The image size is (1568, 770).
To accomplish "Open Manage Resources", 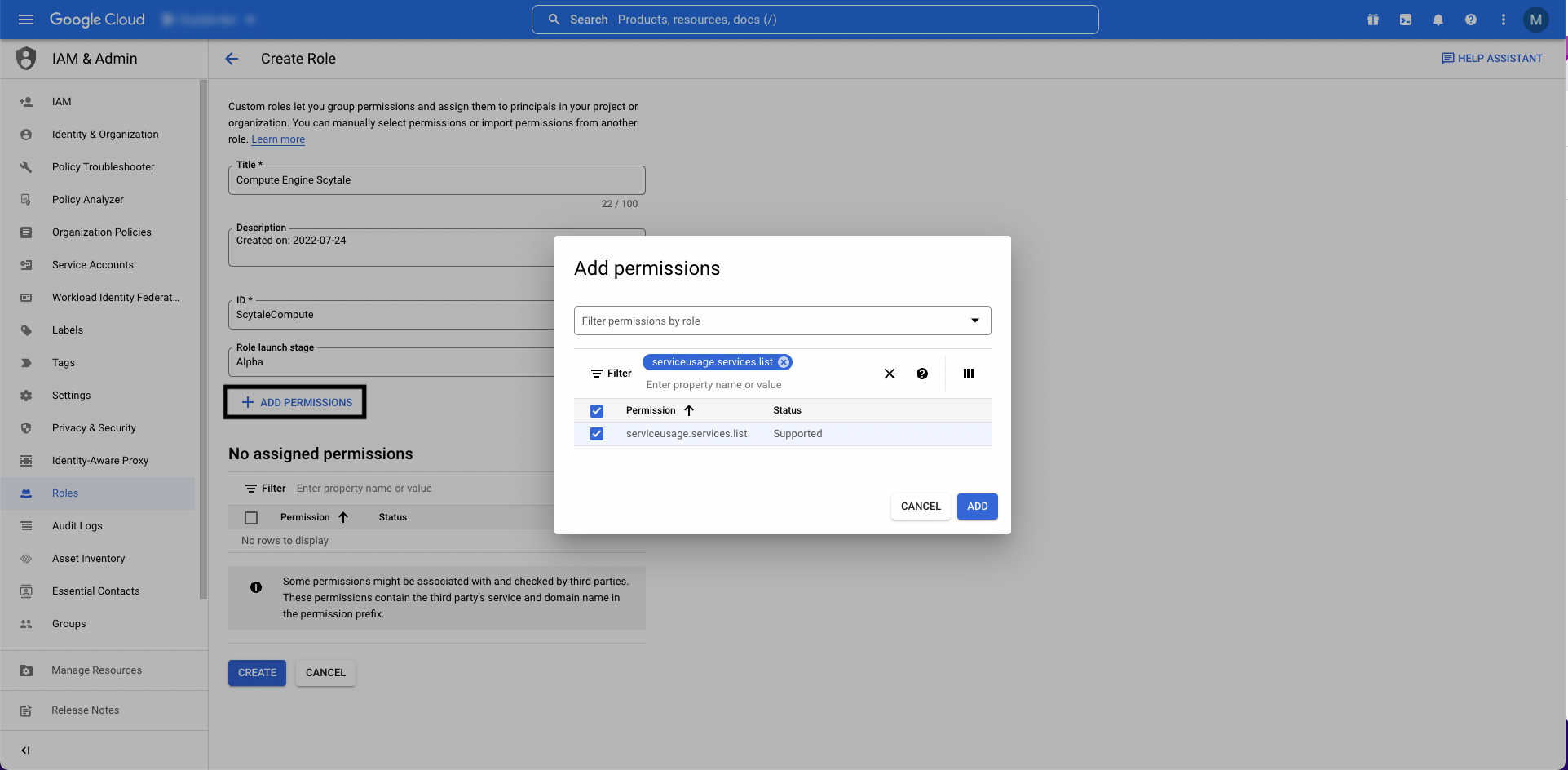I will (98, 670).
